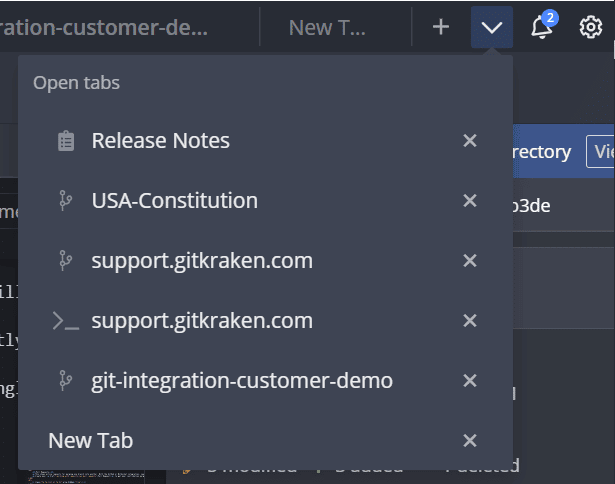Viewport: 615px width, 484px height.
Task: Collapse the open tabs dropdown chevron
Action: pos(492,27)
